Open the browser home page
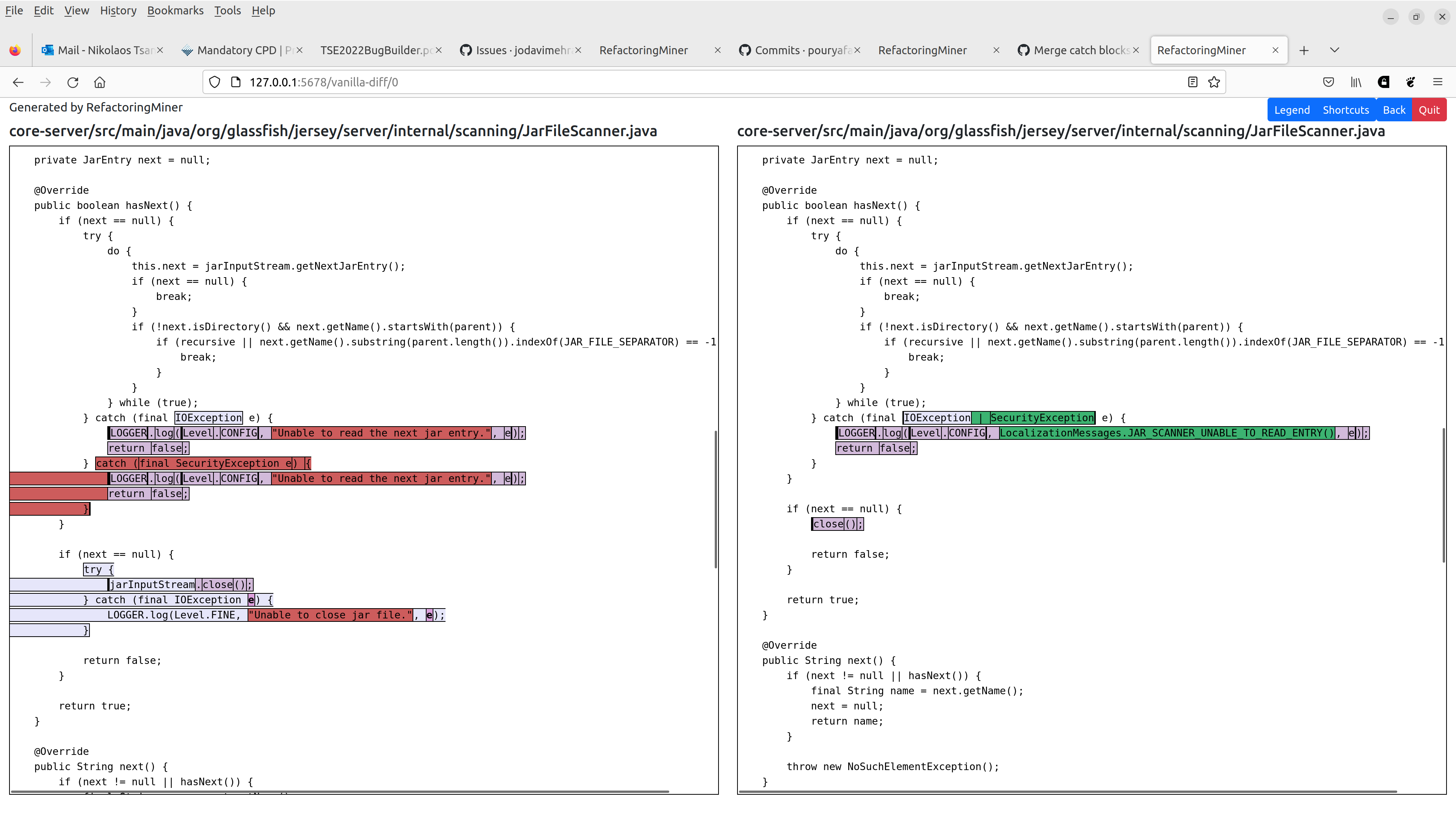The image size is (1456, 819). (100, 82)
